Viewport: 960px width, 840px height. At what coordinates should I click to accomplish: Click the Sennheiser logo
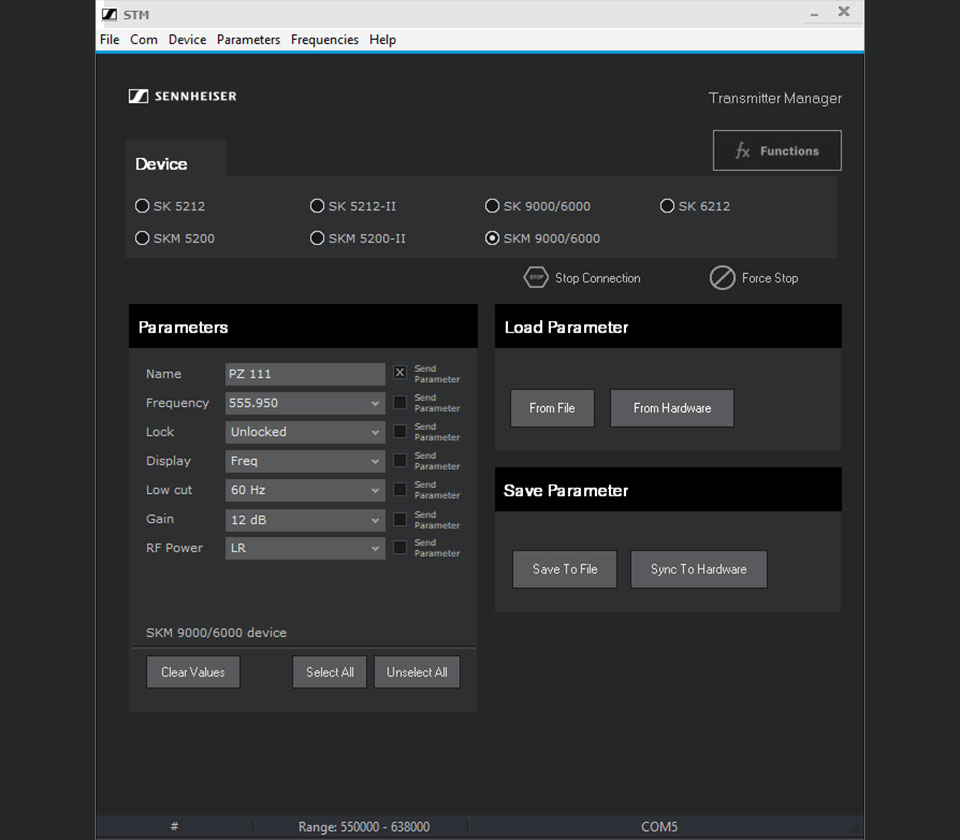tap(183, 96)
